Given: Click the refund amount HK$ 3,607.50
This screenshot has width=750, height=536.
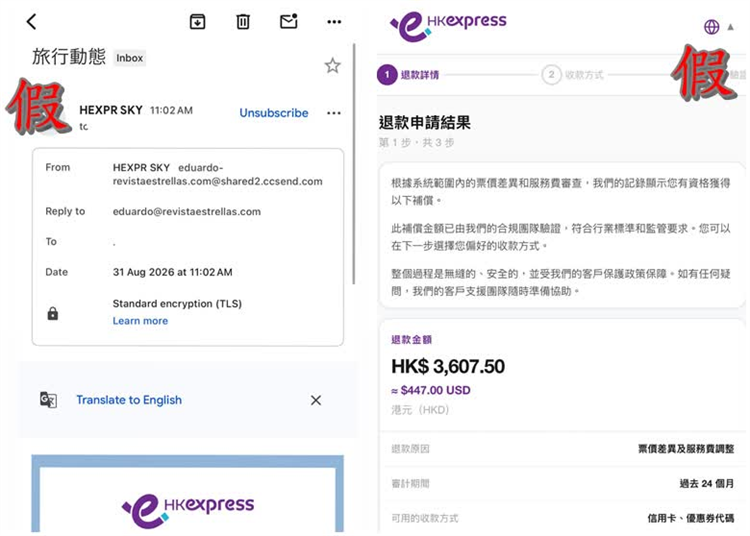Looking at the screenshot, I should pos(448,367).
